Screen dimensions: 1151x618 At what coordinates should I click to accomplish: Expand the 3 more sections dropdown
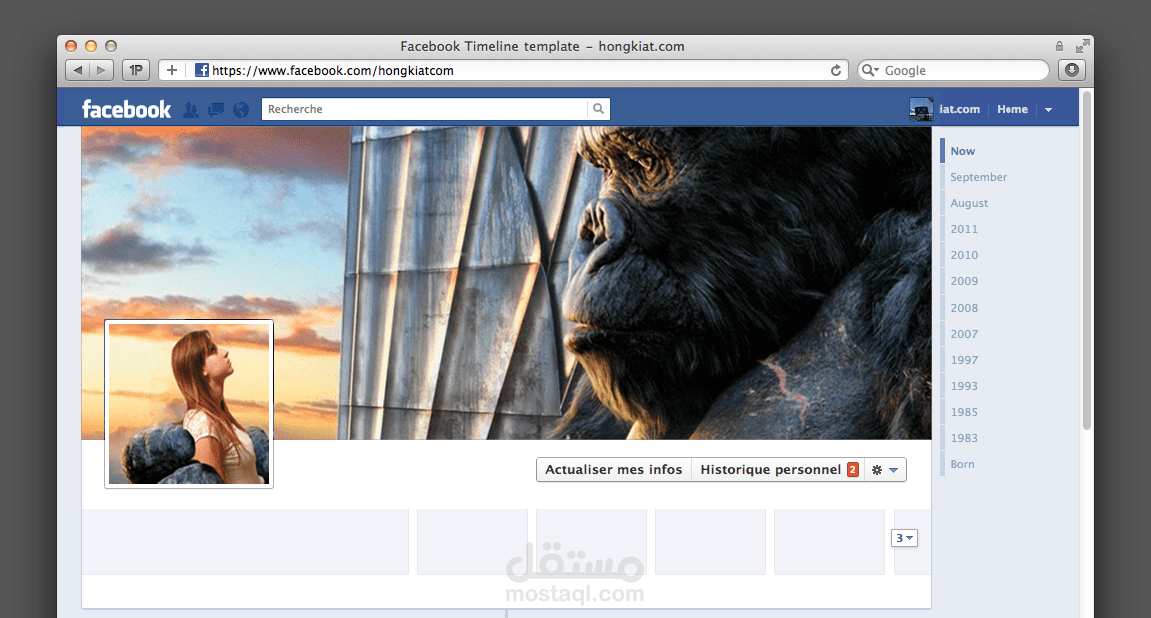pyautogui.click(x=904, y=538)
